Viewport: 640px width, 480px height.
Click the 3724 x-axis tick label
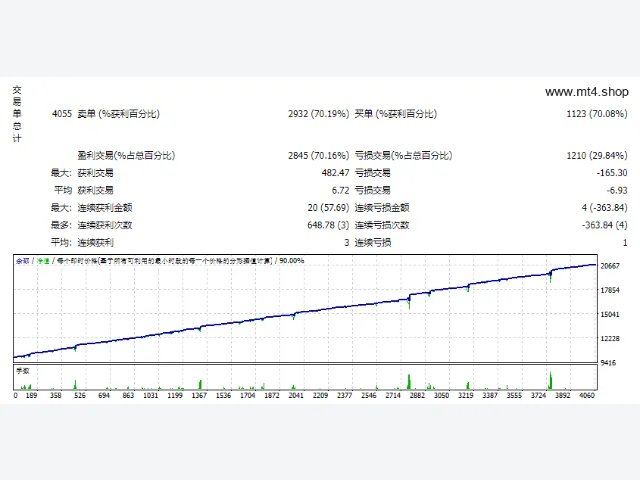click(x=538, y=396)
